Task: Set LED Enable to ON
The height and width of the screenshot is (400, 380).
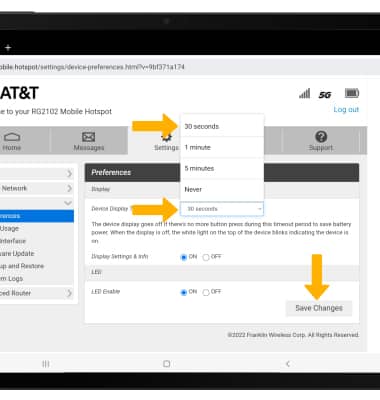Action: [x=183, y=292]
